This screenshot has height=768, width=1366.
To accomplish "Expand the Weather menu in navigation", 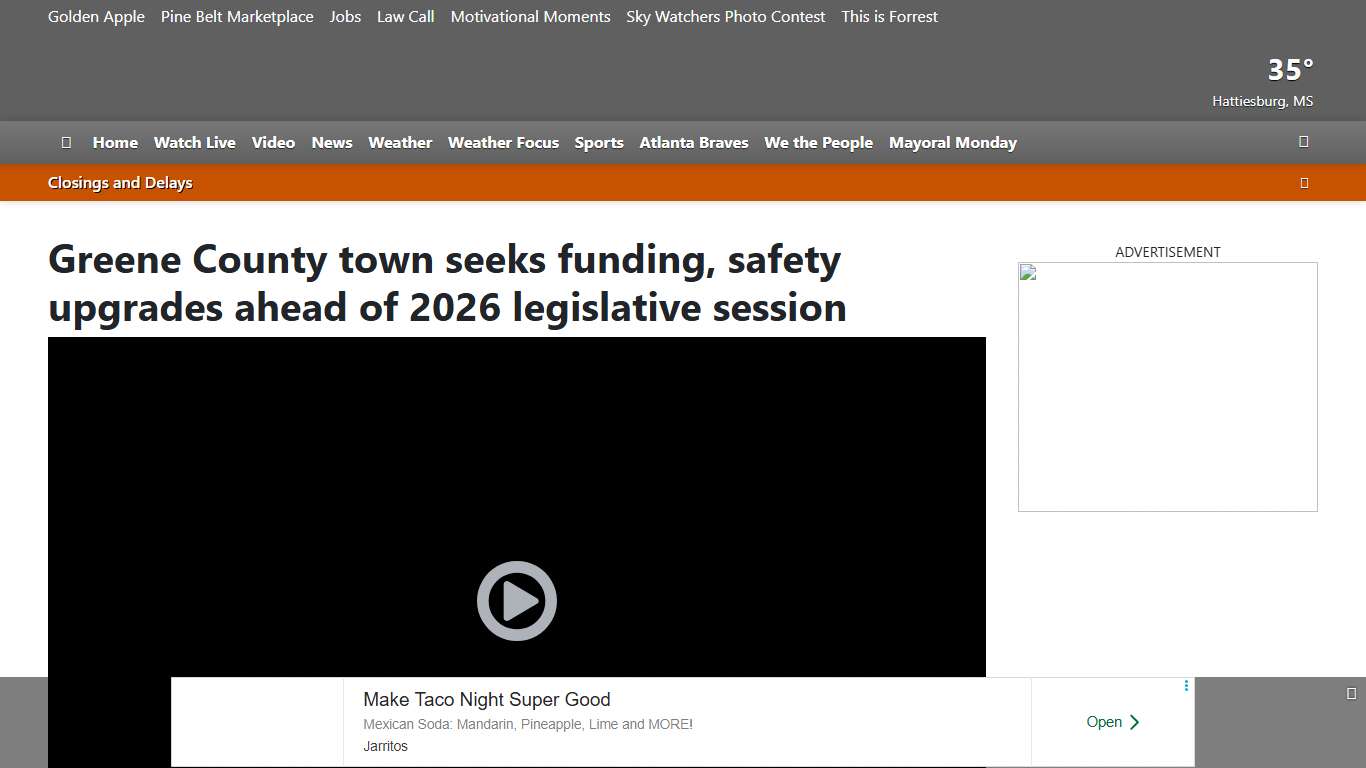I will coord(400,142).
